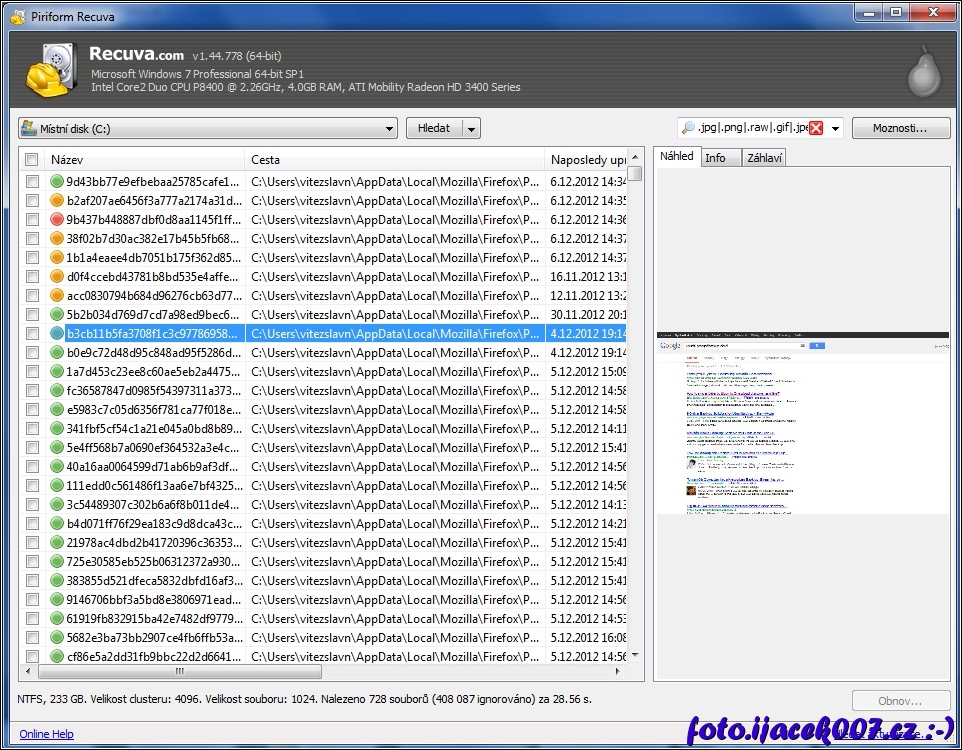Click the Moznosti... button

(901, 128)
